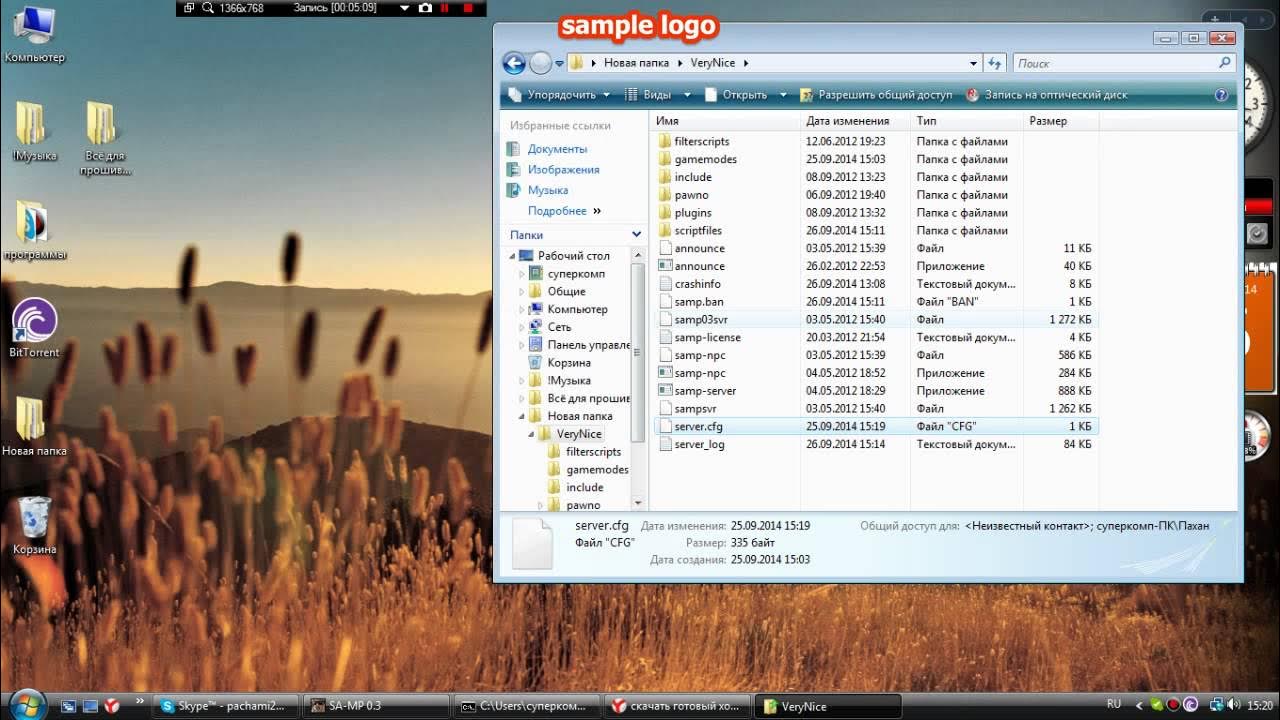This screenshot has height=720, width=1280.
Task: Sort the list by Тип column header
Action: [x=966, y=121]
